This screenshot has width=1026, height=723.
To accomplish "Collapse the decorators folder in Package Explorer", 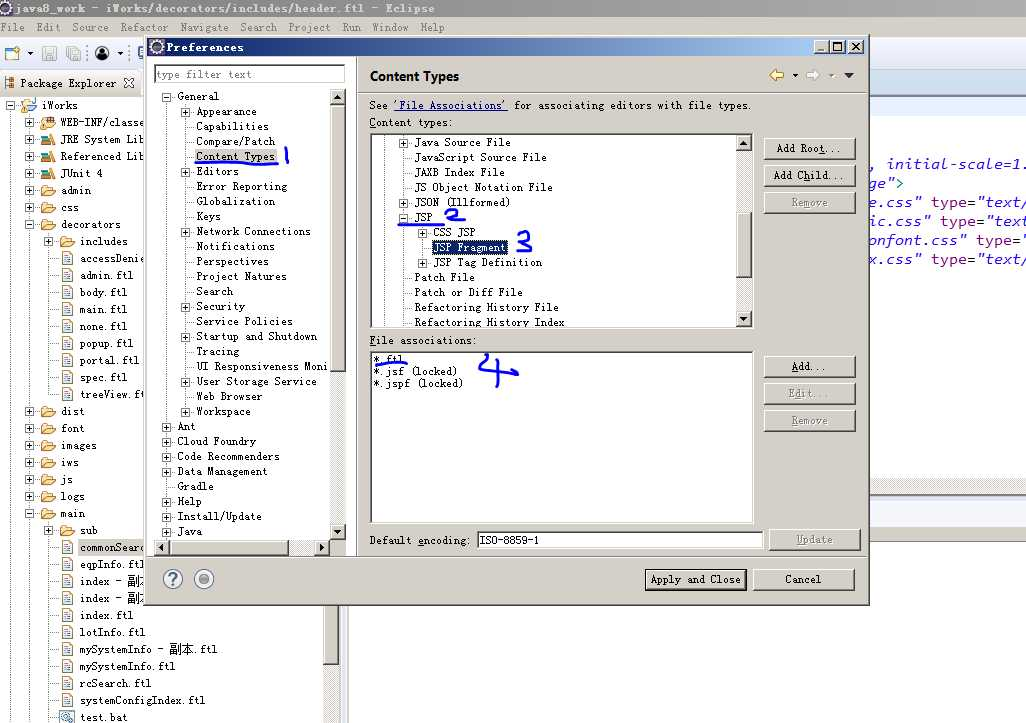I will (29, 224).
